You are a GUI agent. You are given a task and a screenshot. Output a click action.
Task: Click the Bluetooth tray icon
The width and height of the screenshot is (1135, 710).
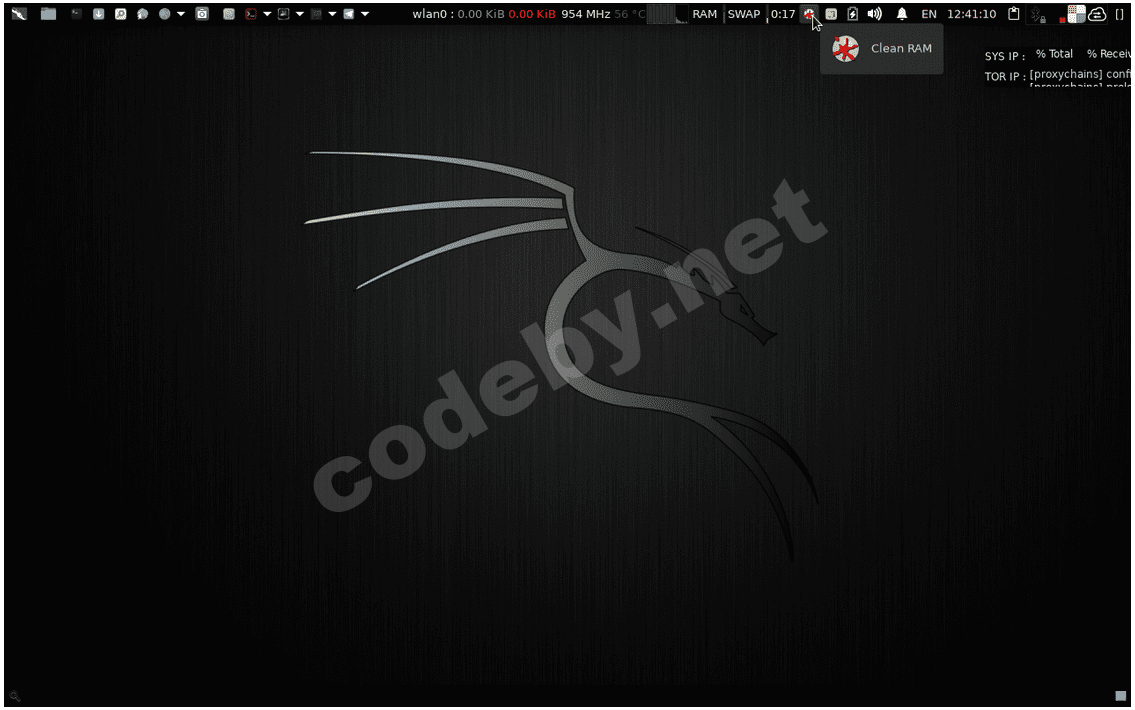click(x=1037, y=14)
